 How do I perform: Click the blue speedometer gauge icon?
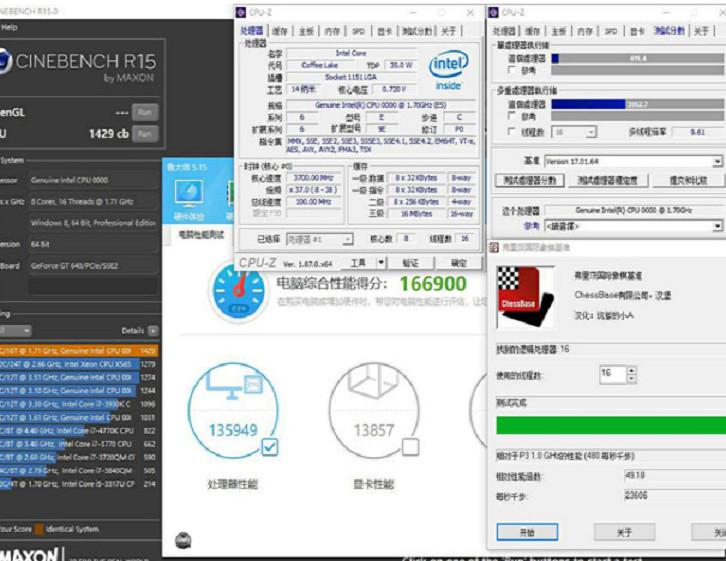[238, 291]
